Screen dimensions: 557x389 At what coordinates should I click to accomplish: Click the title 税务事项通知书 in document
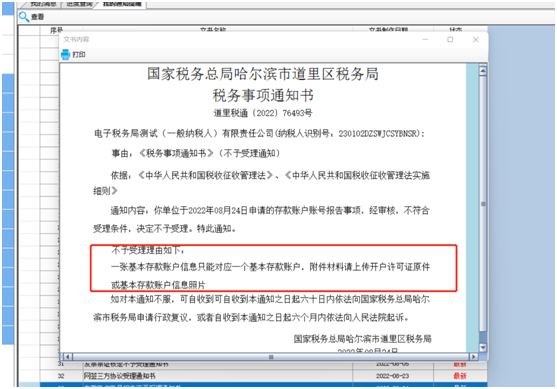(263, 96)
